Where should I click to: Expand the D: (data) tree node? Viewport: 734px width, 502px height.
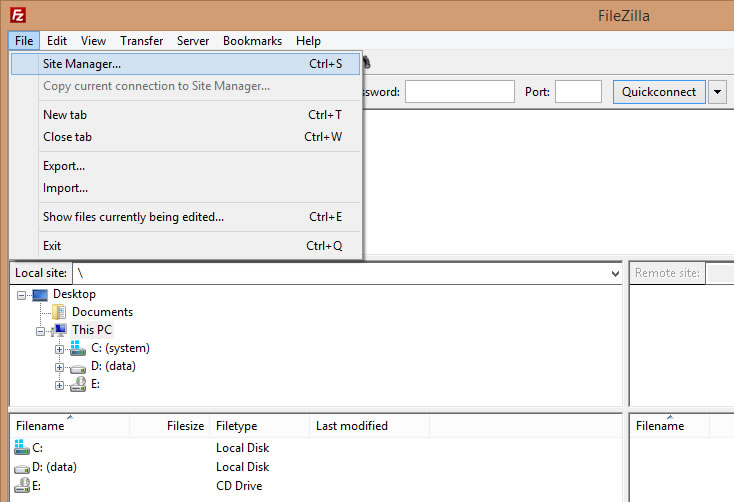point(60,367)
